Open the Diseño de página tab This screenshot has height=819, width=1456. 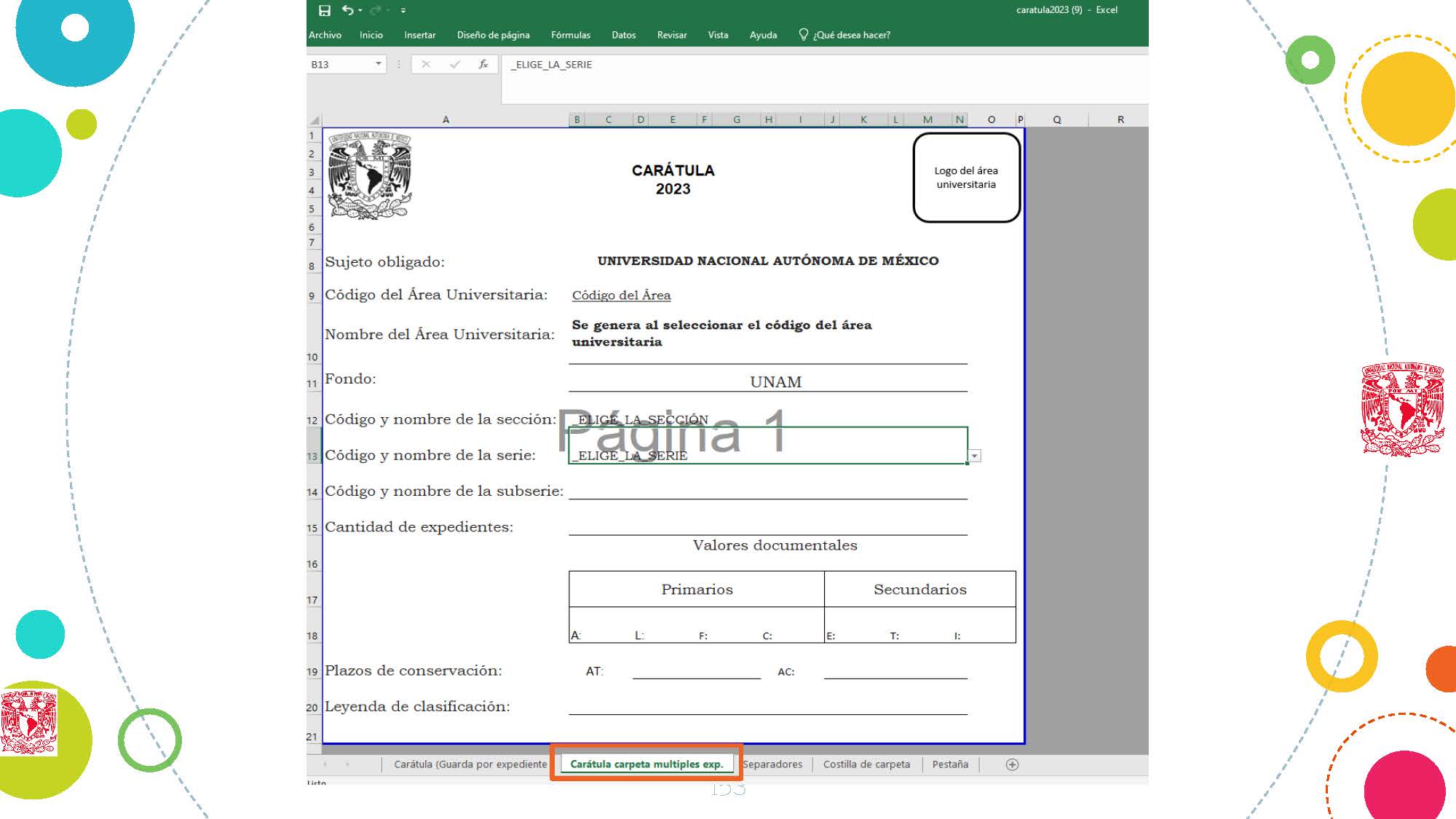click(x=494, y=35)
